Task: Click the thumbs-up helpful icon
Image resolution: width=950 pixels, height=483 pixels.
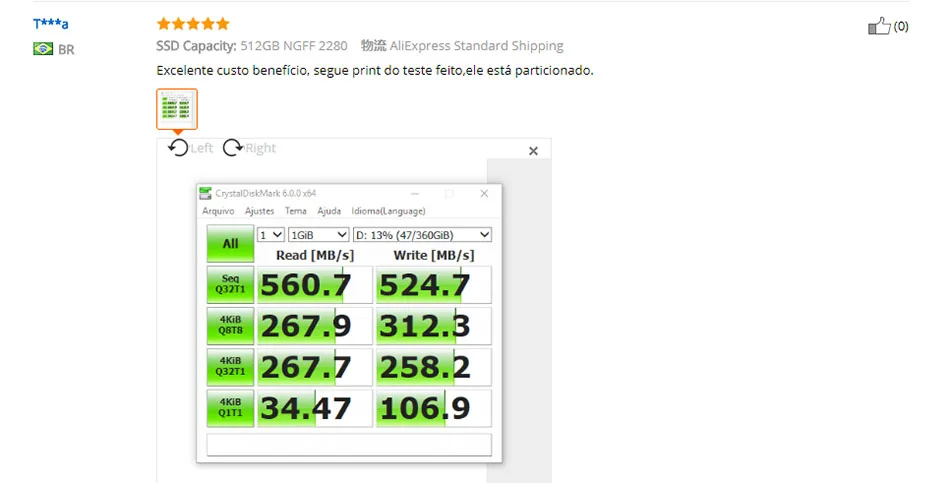Action: coord(879,26)
